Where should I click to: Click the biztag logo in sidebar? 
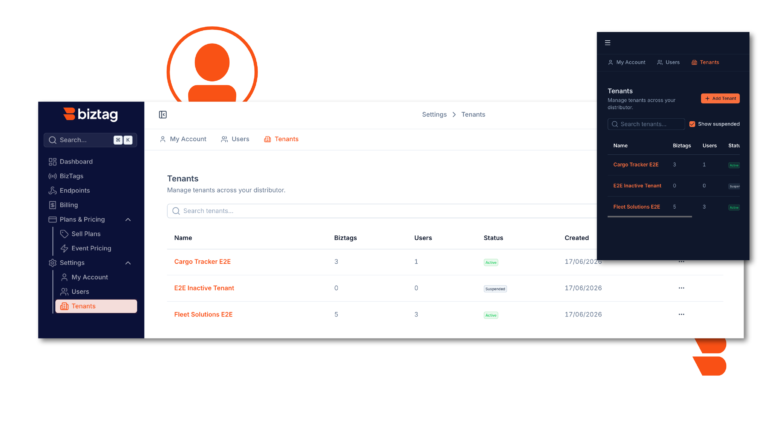coord(91,114)
